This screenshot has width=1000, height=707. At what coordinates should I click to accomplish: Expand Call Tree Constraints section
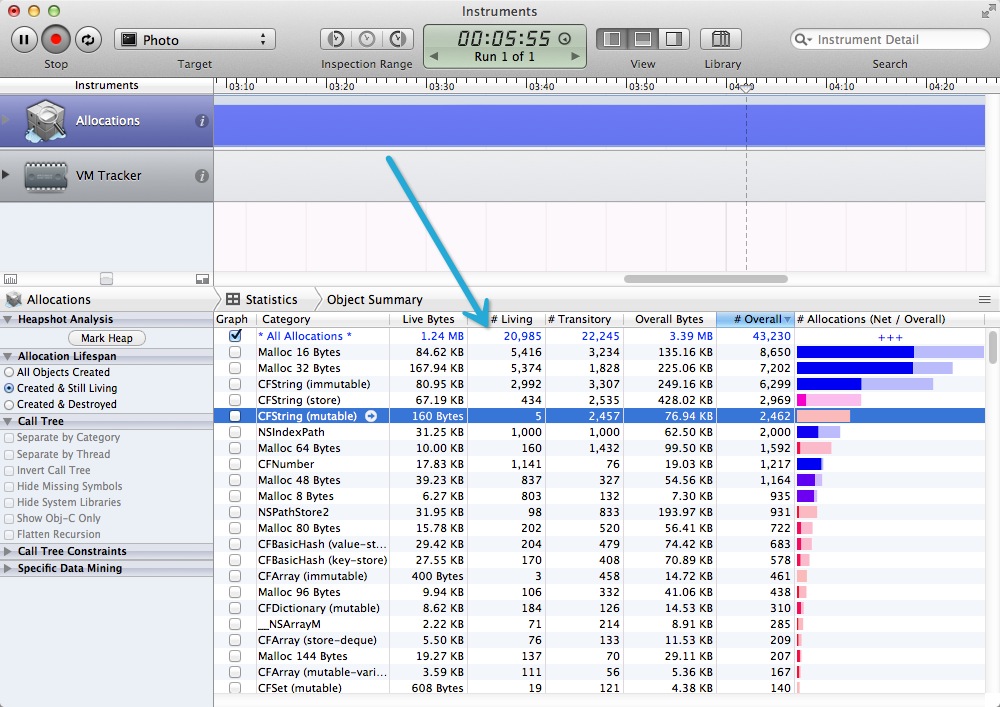click(x=8, y=551)
